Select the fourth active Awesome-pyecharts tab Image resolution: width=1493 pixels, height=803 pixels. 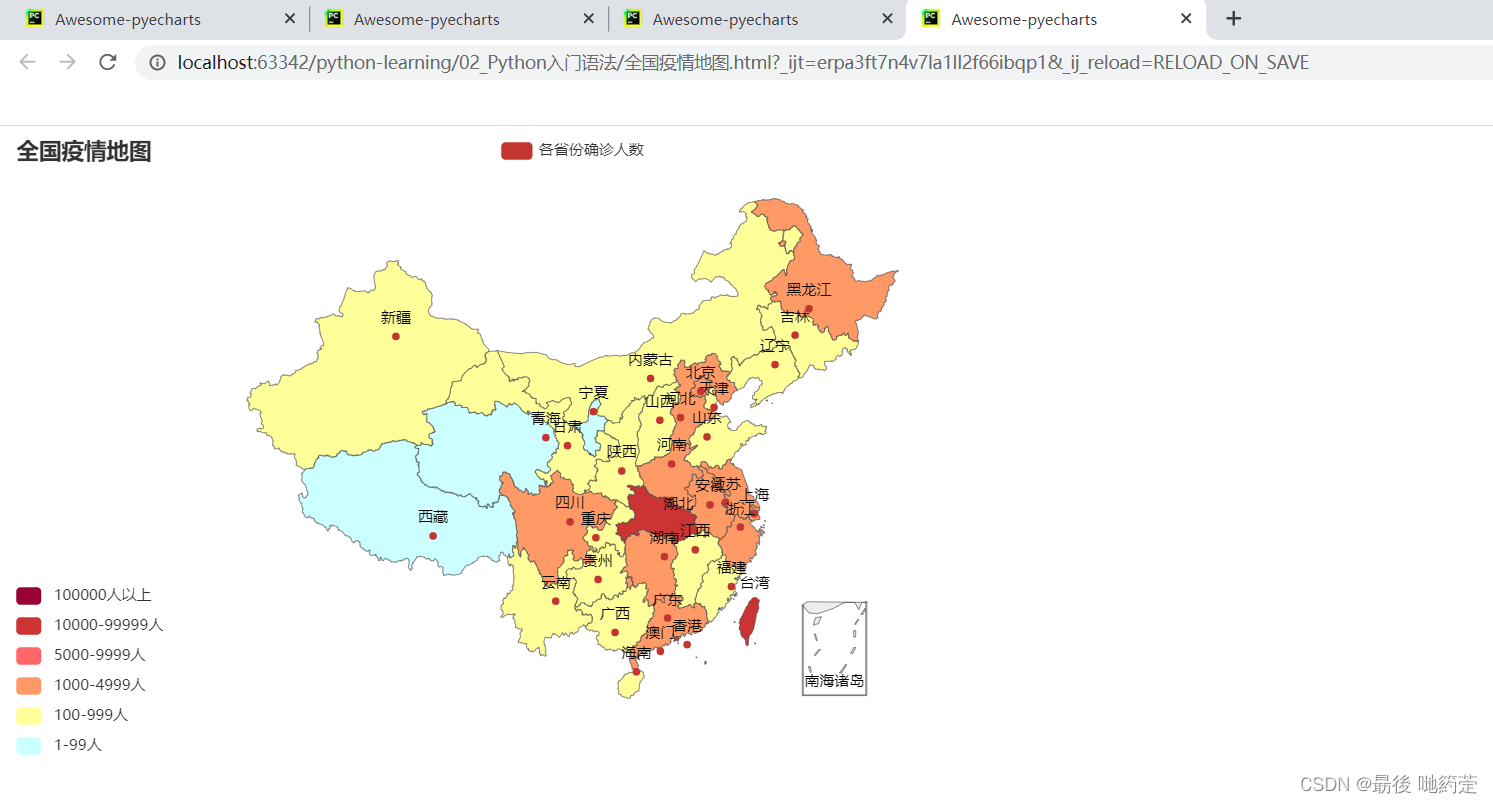pos(1055,19)
